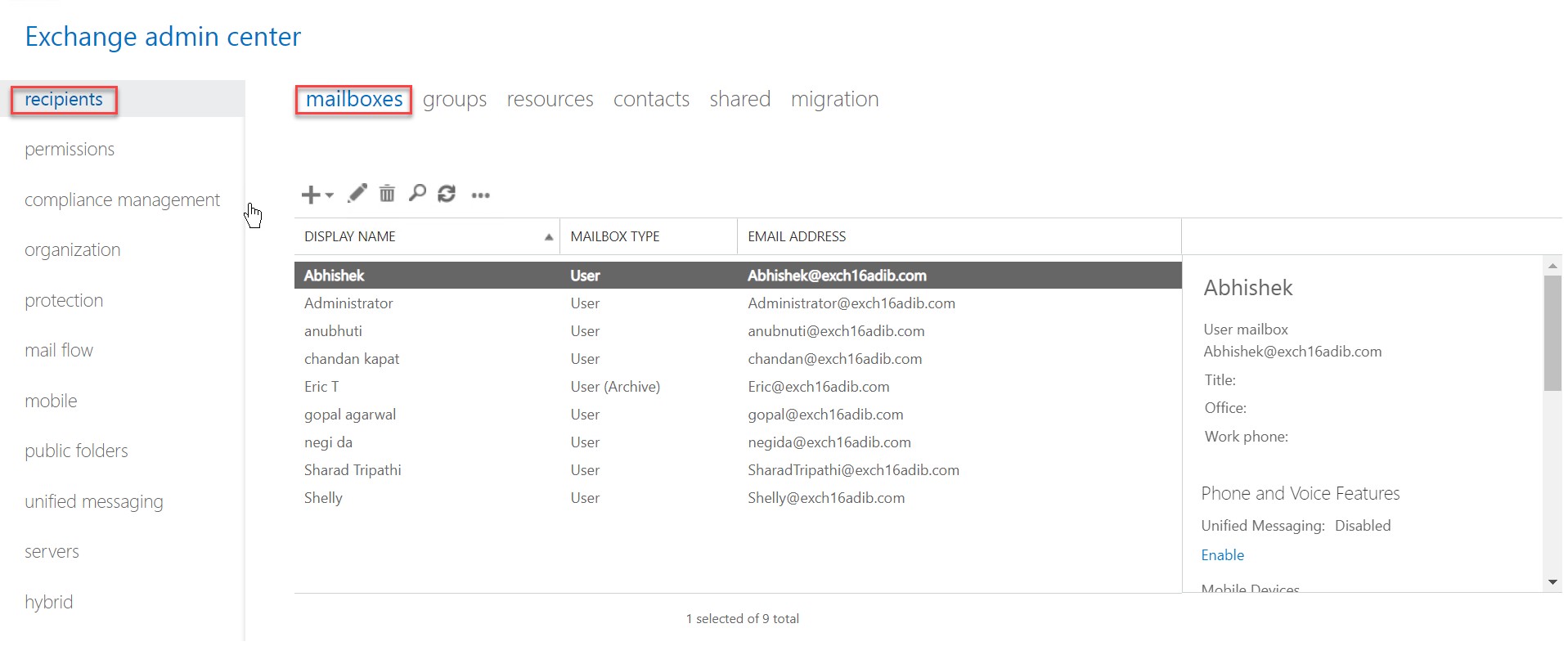1568x655 pixels.
Task: Open public folders in sidebar
Action: [x=76, y=451]
